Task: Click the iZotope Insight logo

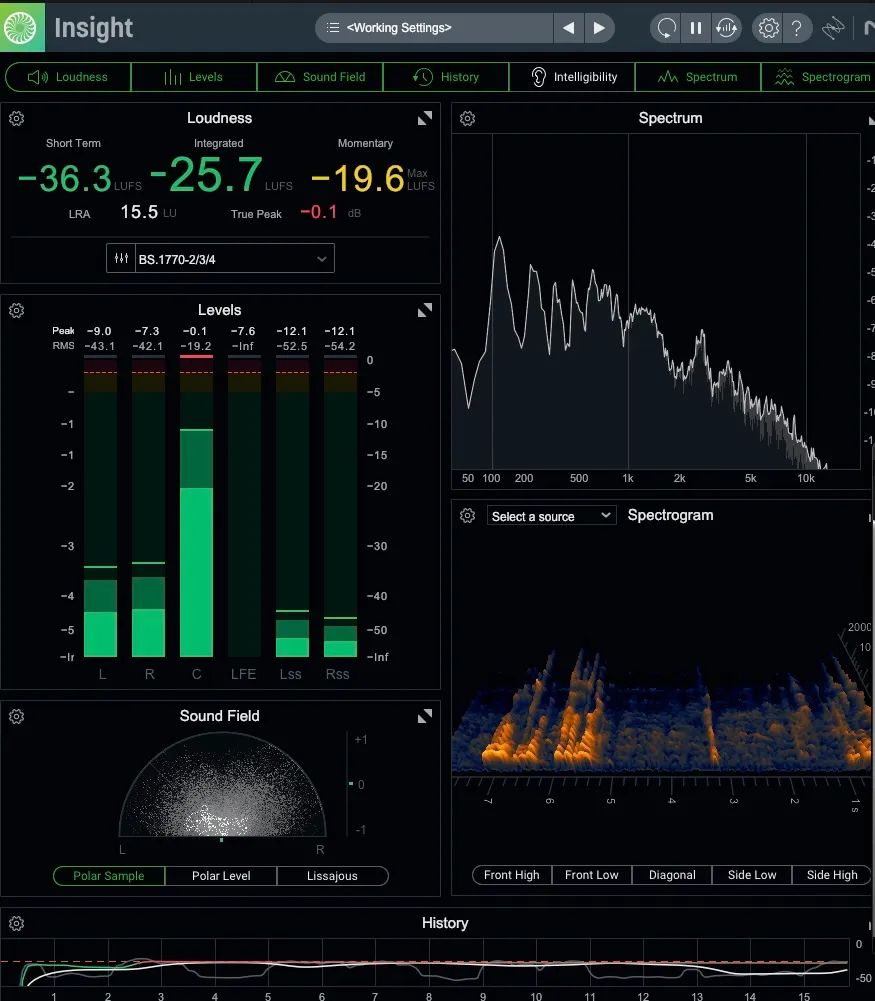Action: point(22,27)
